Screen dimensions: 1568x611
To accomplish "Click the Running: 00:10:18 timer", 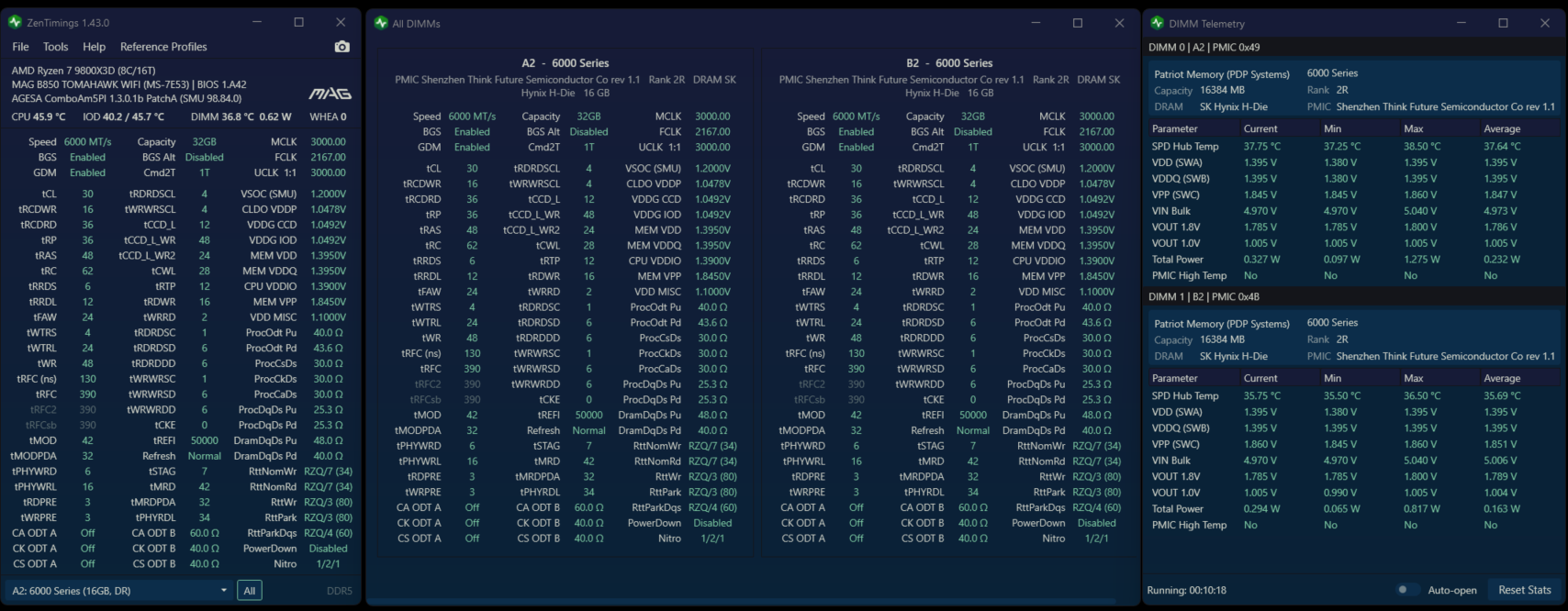I will click(1186, 590).
